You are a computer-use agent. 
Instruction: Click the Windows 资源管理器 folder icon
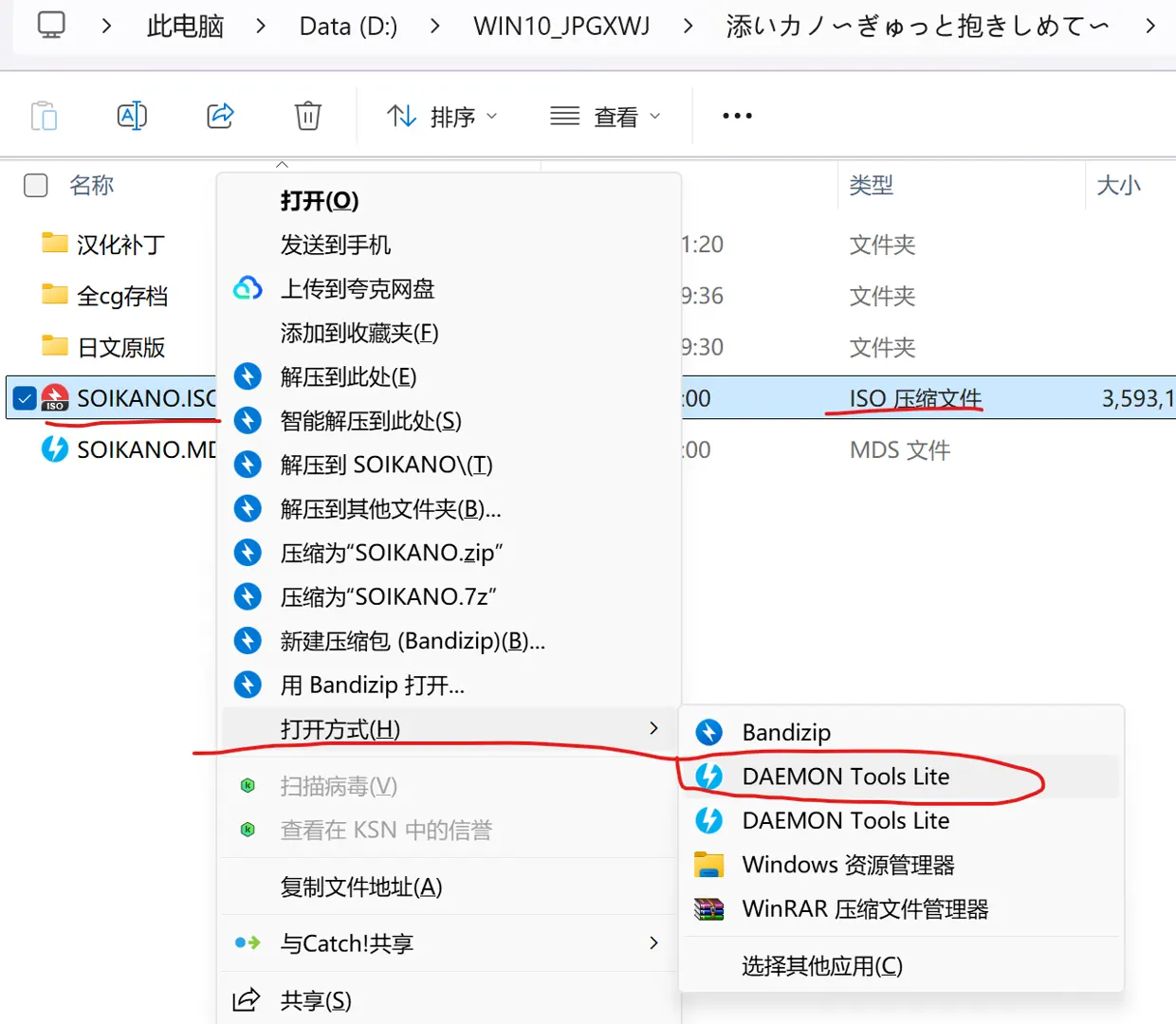(x=708, y=865)
